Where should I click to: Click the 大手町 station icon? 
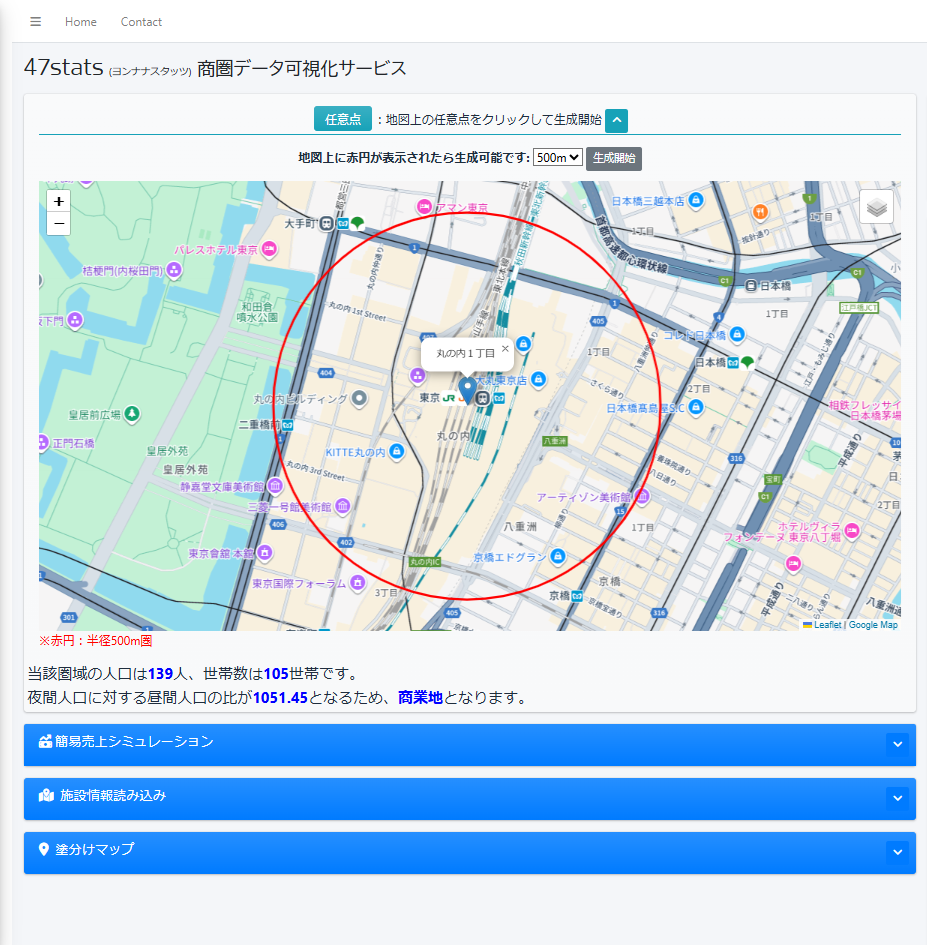pyautogui.click(x=326, y=224)
